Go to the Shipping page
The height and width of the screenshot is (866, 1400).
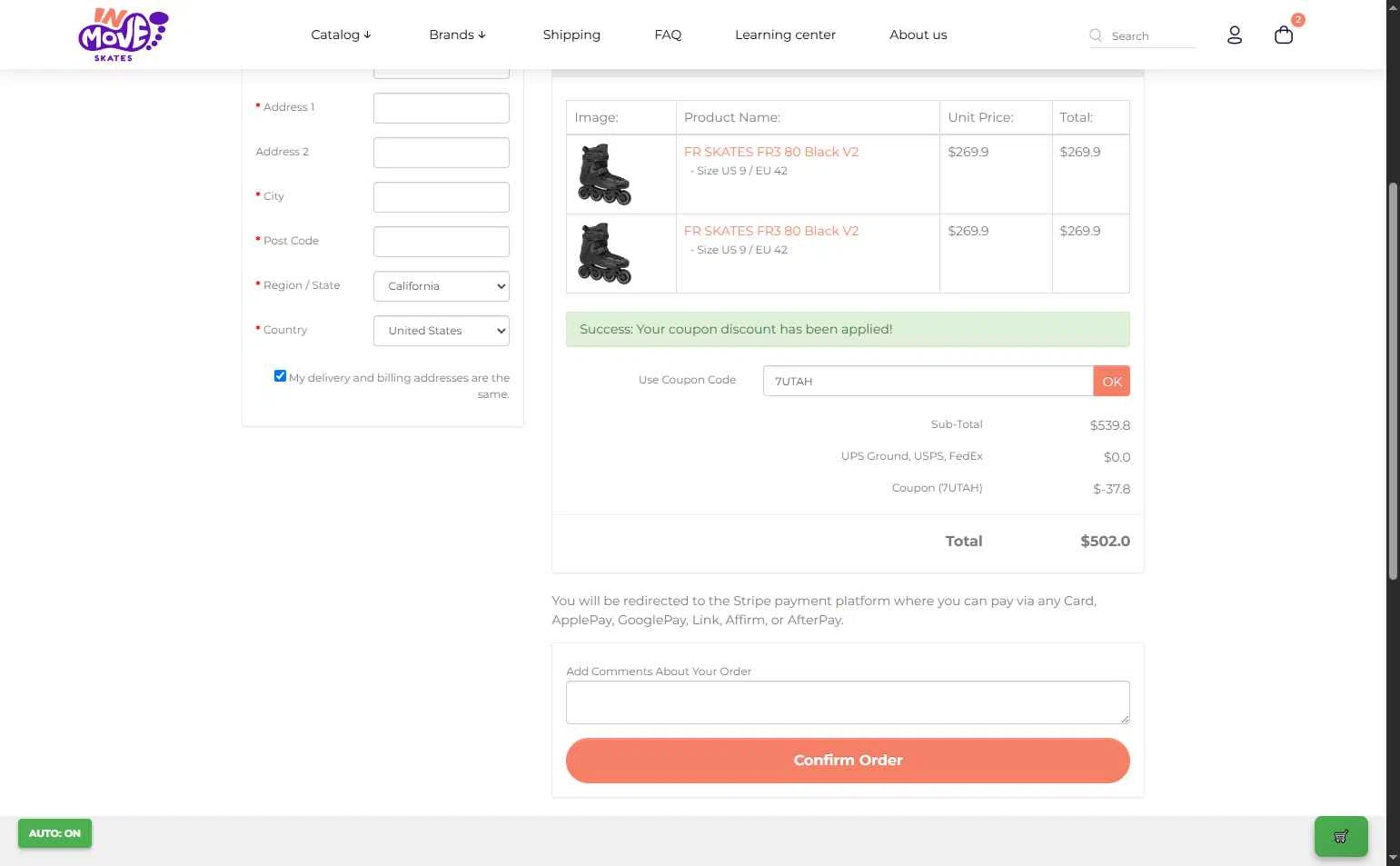(571, 35)
